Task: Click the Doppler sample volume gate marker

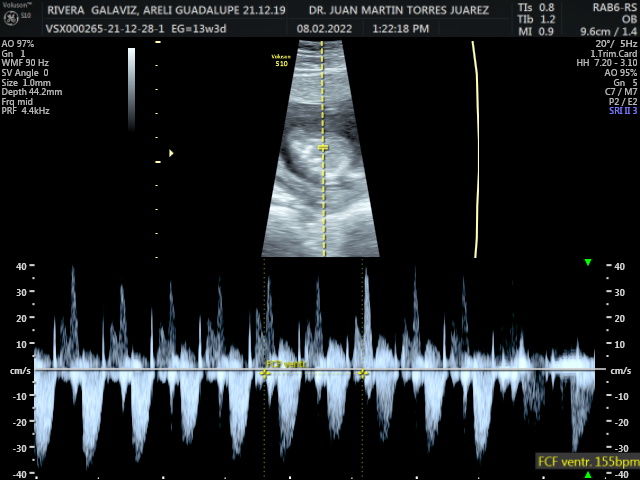Action: [x=322, y=148]
